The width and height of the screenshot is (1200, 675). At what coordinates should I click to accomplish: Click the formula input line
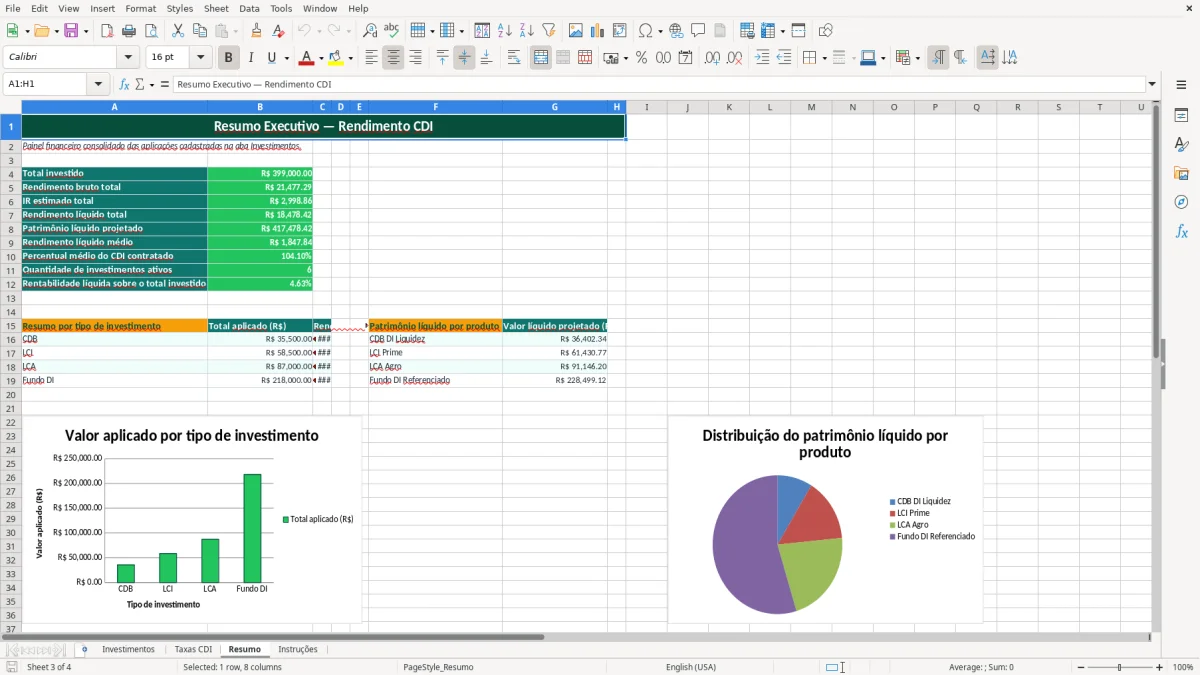(658, 85)
